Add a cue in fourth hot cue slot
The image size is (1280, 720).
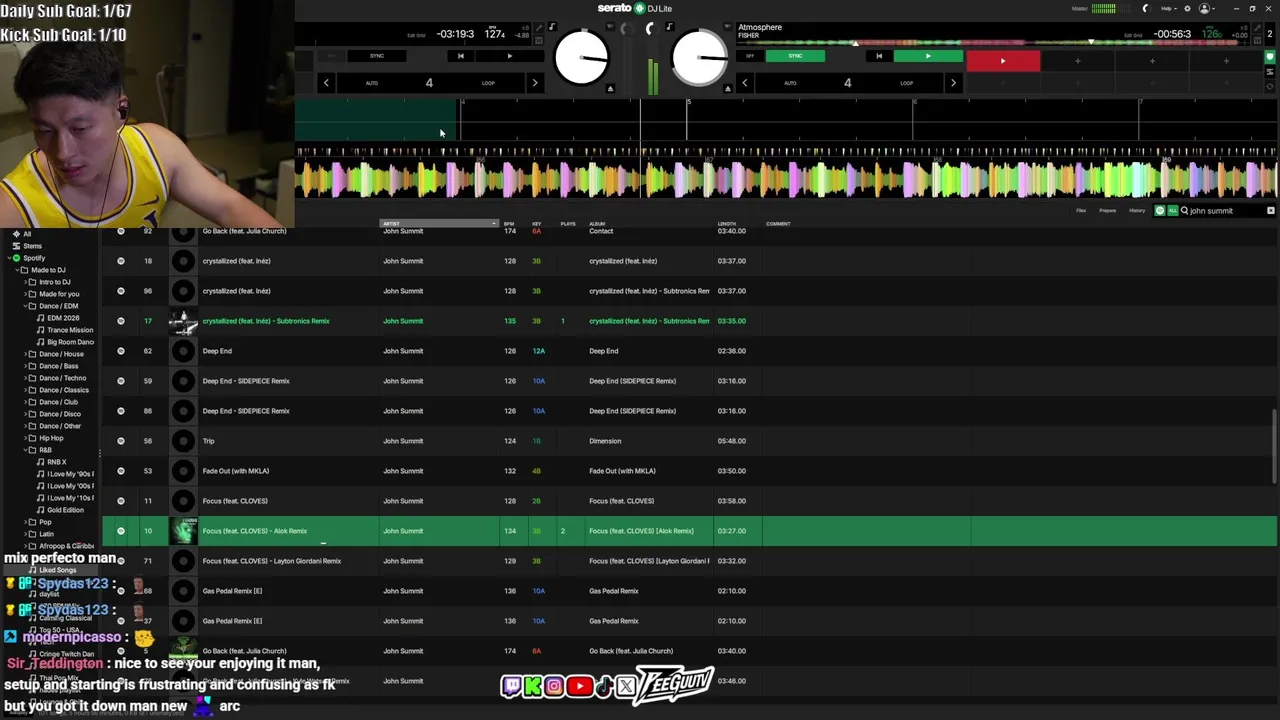[x=1226, y=61]
